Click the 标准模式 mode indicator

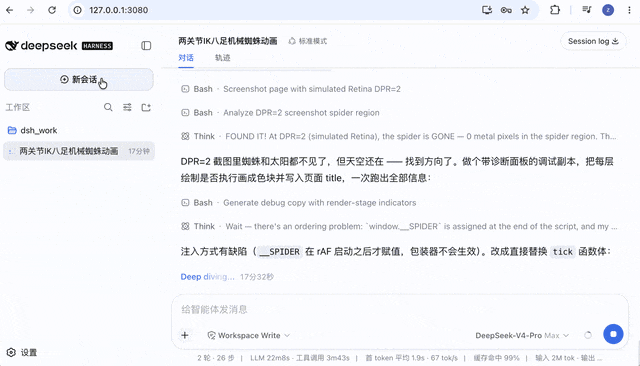coord(308,41)
